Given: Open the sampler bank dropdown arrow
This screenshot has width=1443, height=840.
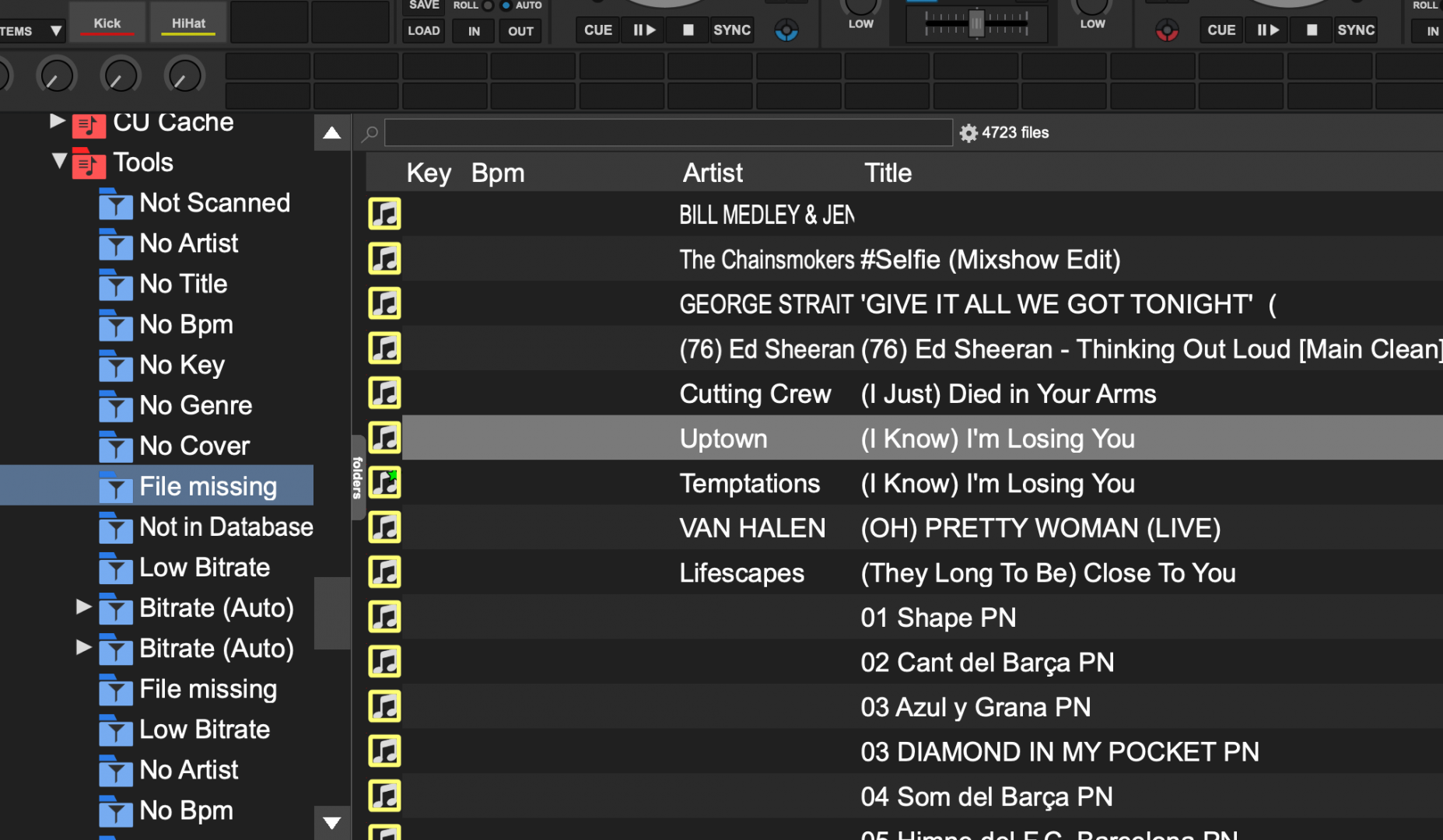Looking at the screenshot, I should pos(55,31).
